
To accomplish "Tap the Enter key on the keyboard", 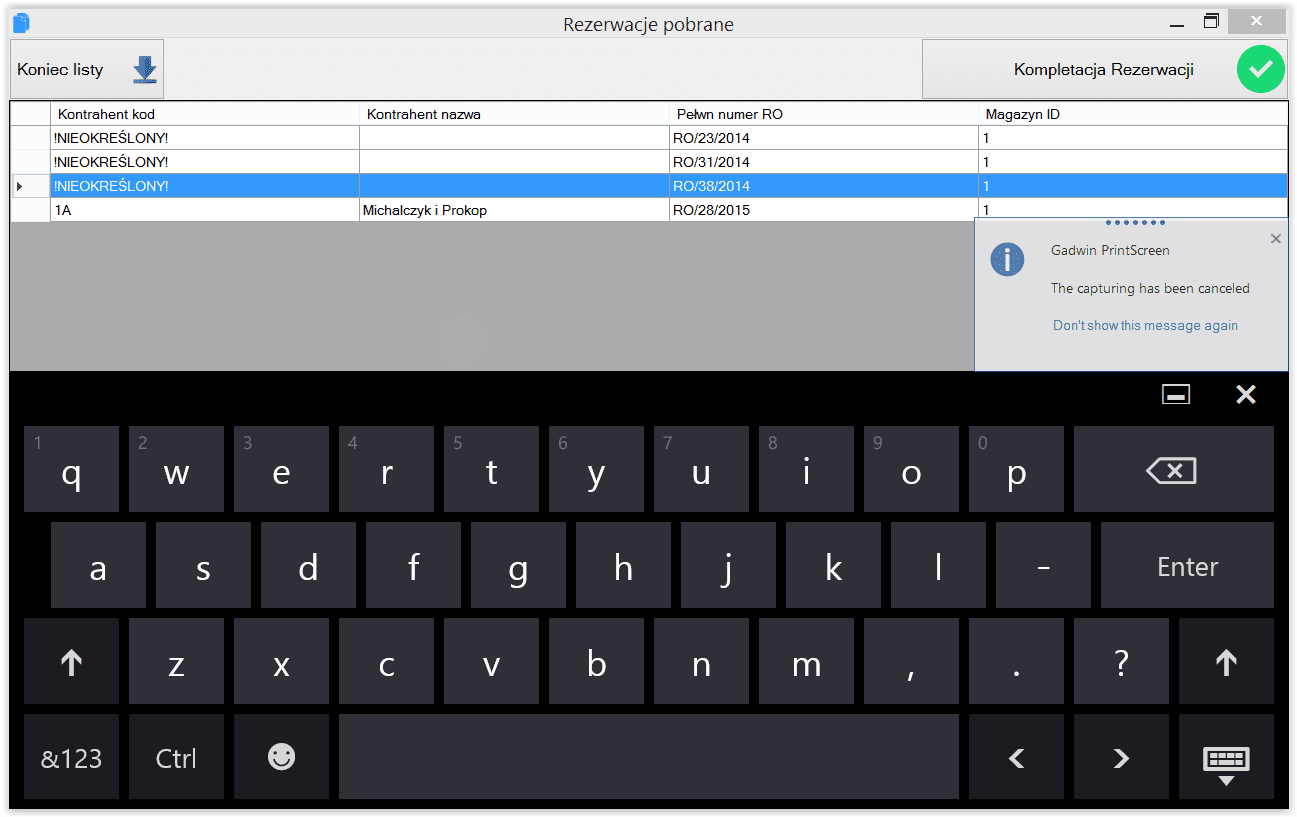I will (1187, 565).
